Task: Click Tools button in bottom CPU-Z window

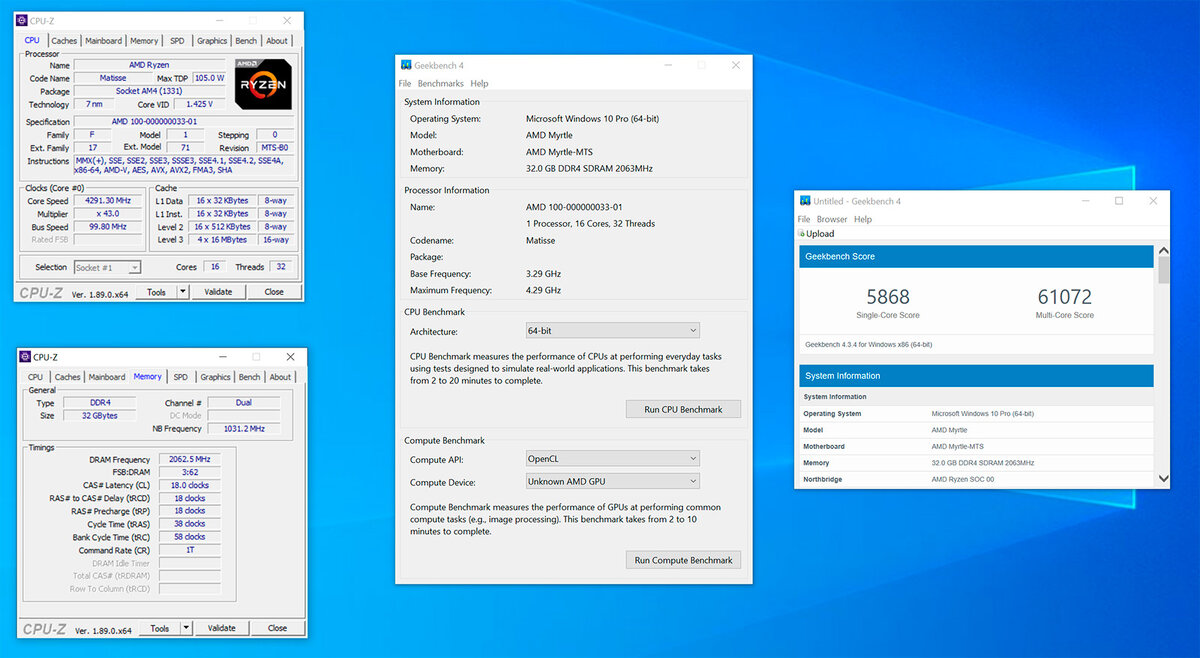Action: 160,628
